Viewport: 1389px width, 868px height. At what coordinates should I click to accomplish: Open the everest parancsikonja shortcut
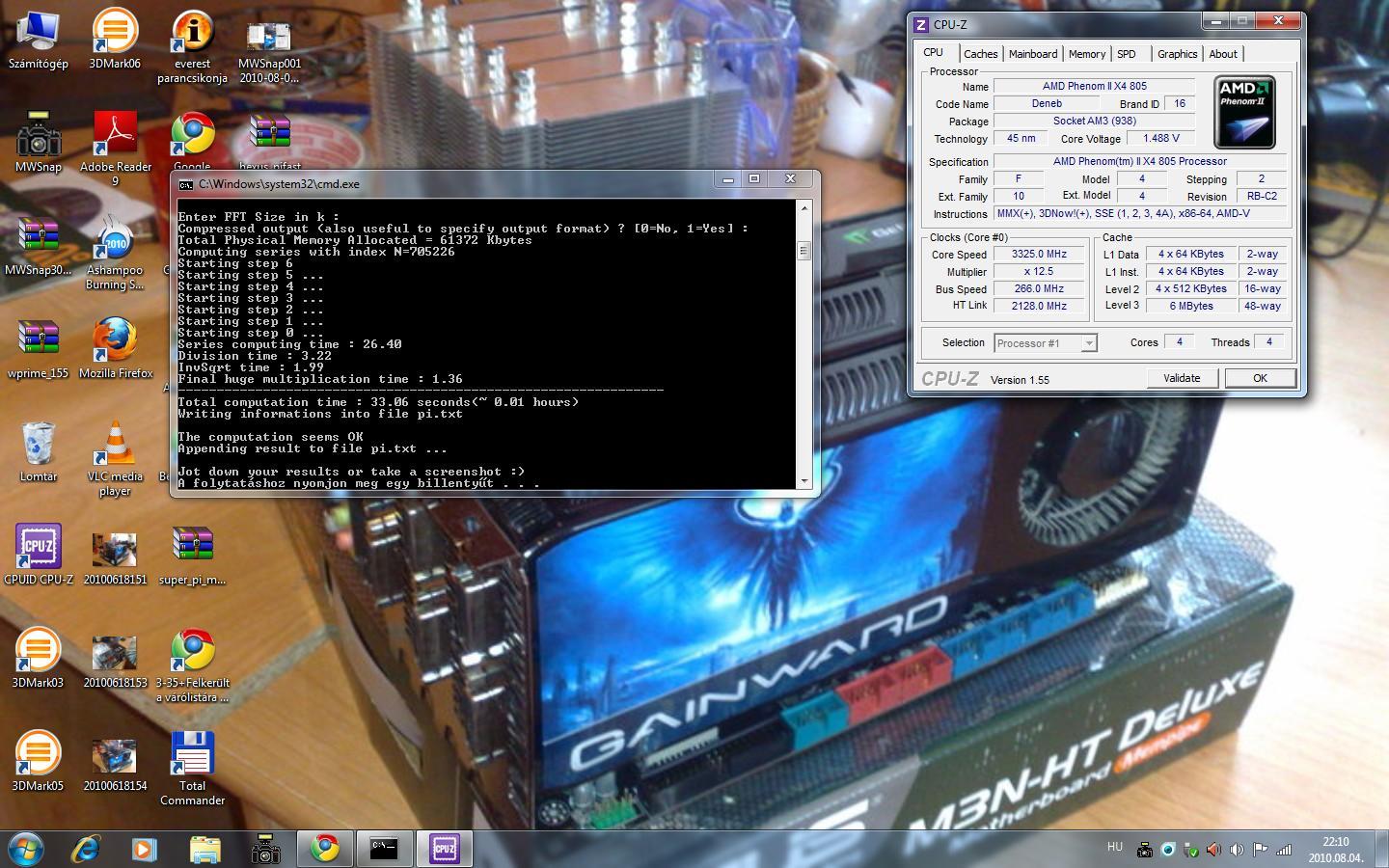[192, 46]
